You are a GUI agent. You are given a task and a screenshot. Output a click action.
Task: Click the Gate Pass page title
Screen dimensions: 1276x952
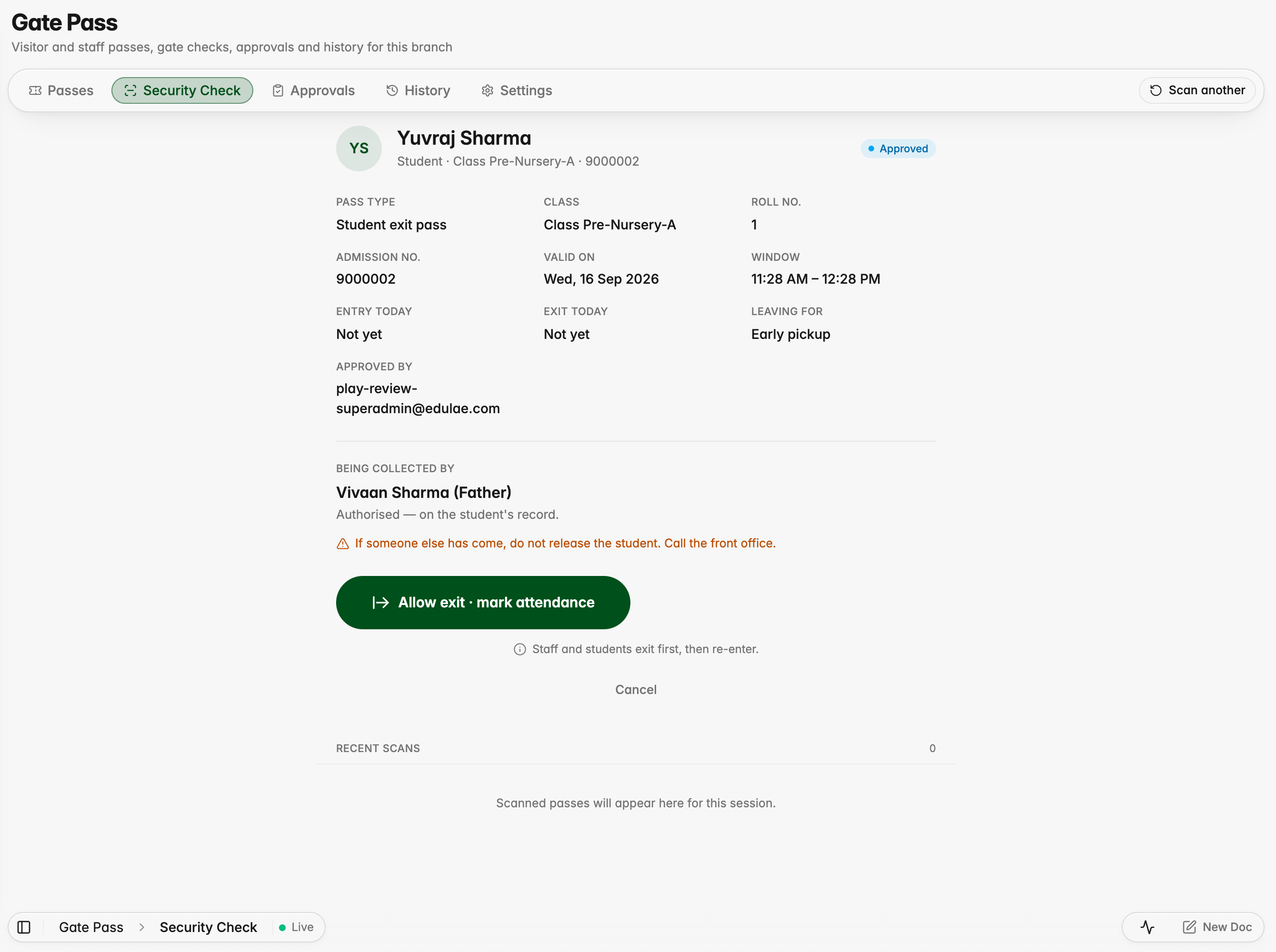point(65,22)
